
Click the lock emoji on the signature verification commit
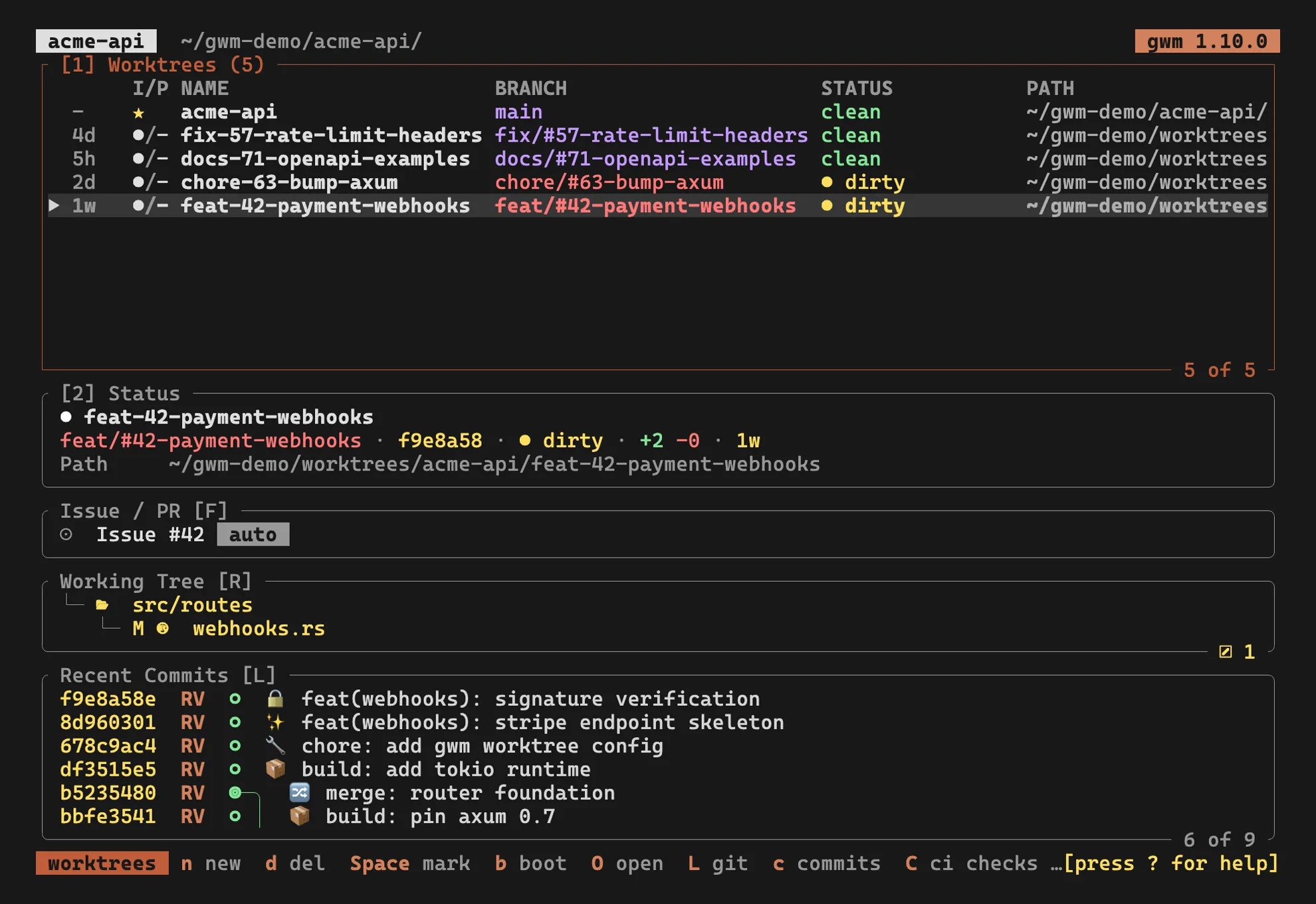click(x=275, y=699)
